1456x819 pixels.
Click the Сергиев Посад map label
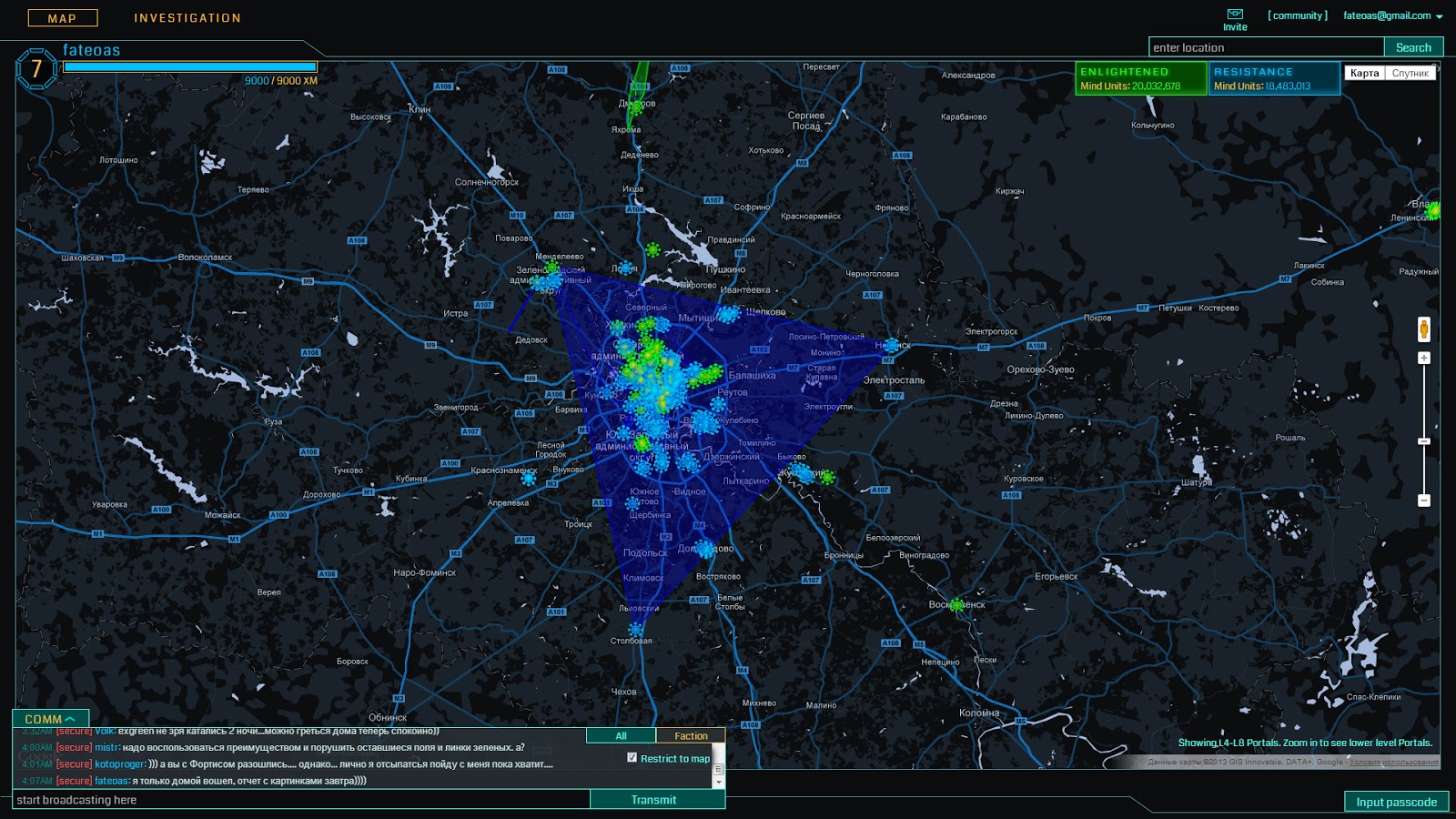coord(806,120)
